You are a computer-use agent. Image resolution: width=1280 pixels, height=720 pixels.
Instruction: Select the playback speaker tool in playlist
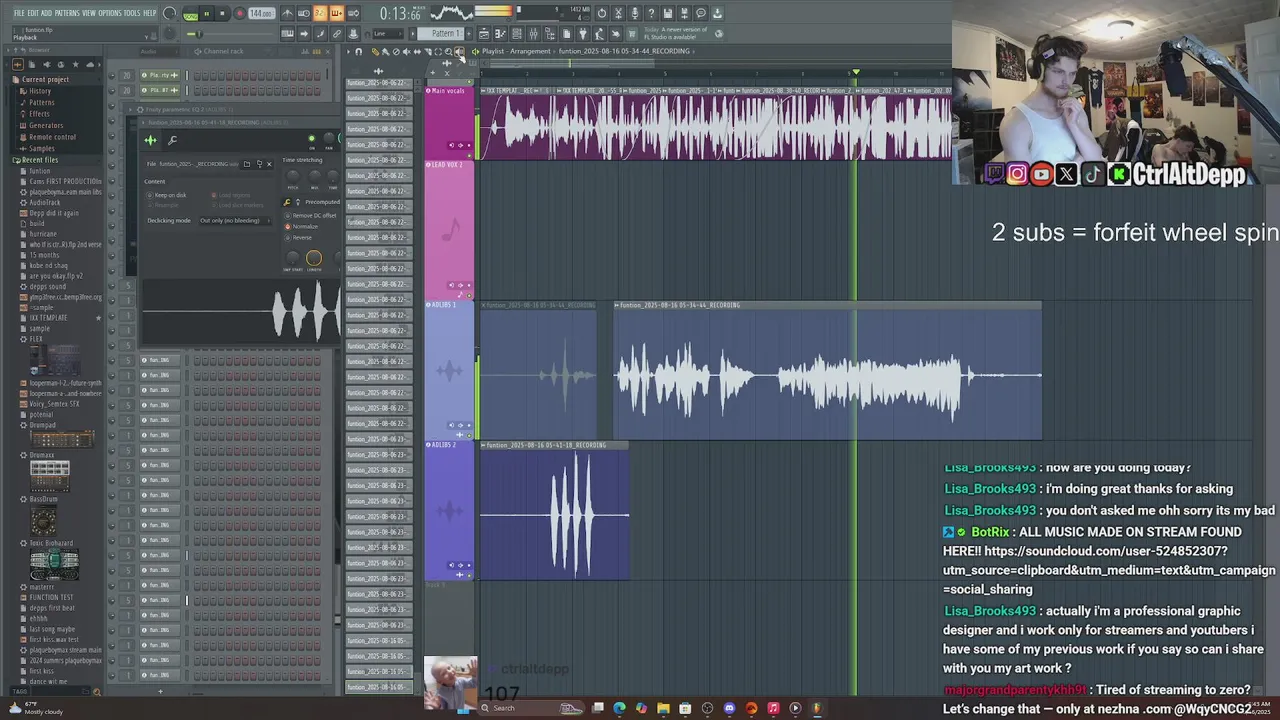[459, 51]
